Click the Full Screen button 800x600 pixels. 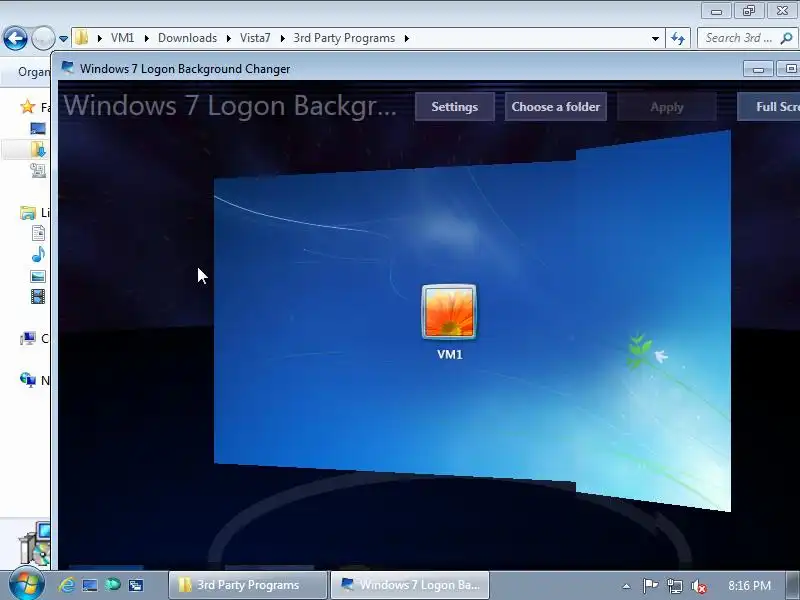point(769,107)
